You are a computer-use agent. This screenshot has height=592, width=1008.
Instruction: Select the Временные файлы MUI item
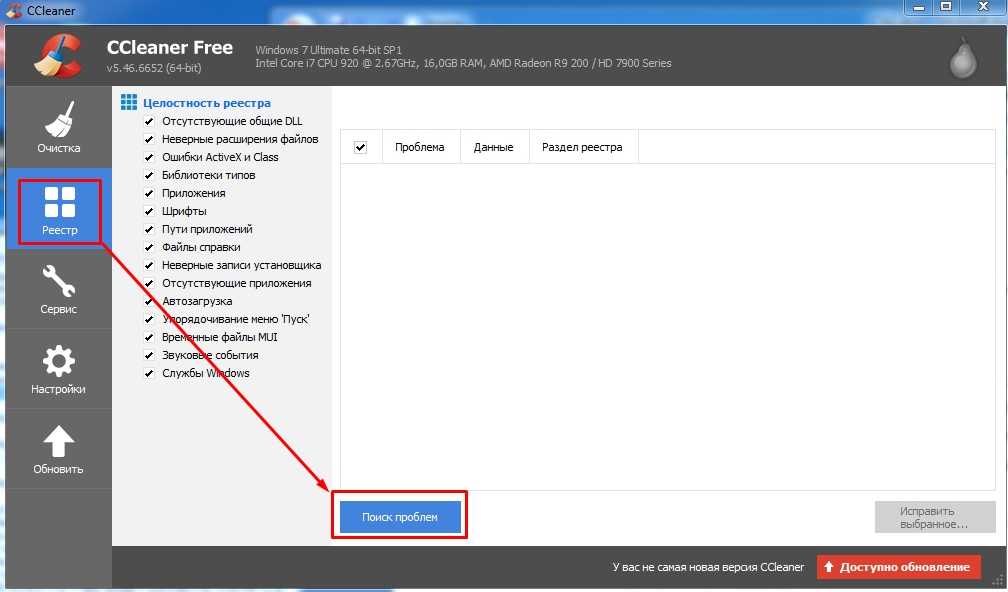[x=219, y=337]
